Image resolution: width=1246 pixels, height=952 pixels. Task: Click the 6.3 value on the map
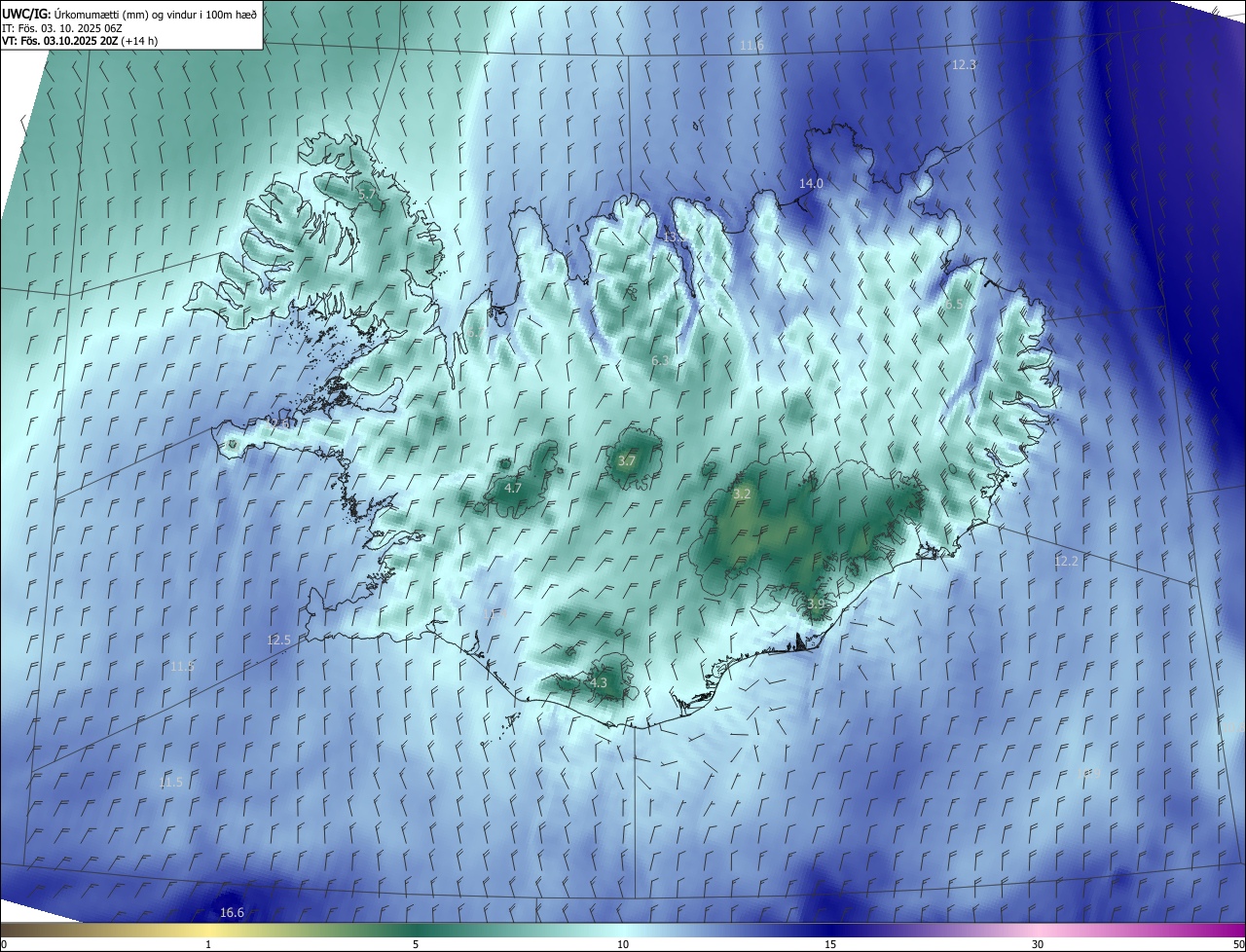tap(660, 360)
